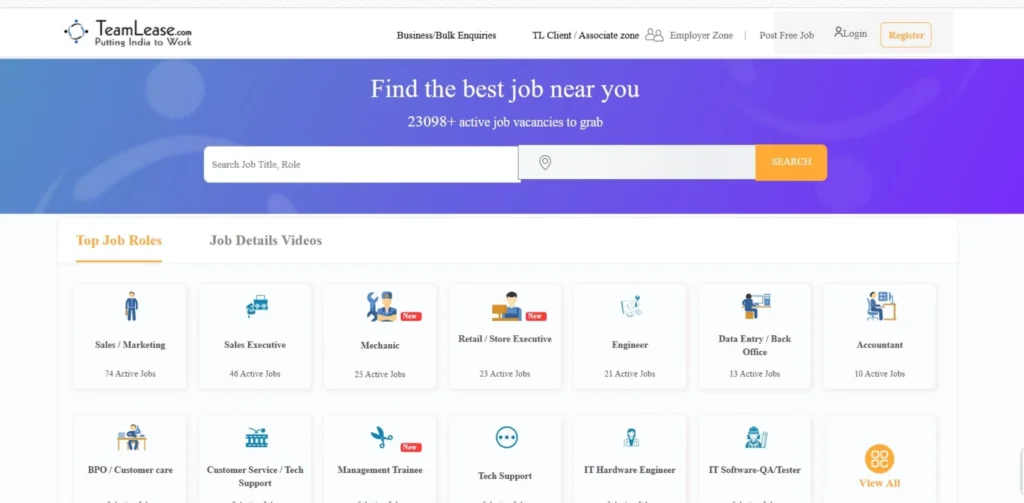Click the Sales / Marketing label
Image resolution: width=1024 pixels, height=503 pixels.
[x=130, y=345]
